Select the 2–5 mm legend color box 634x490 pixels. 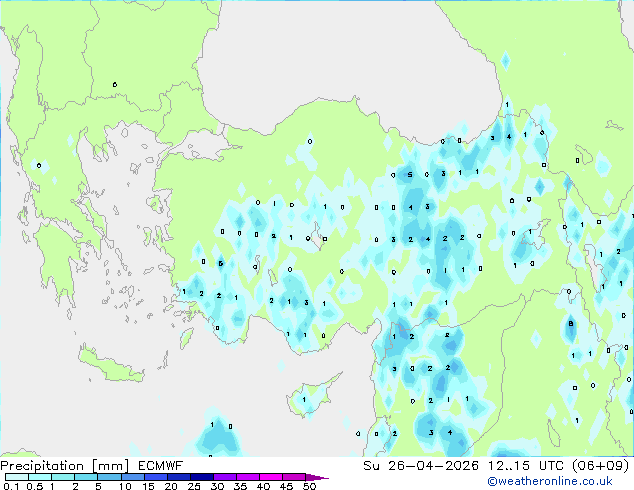click(x=87, y=477)
